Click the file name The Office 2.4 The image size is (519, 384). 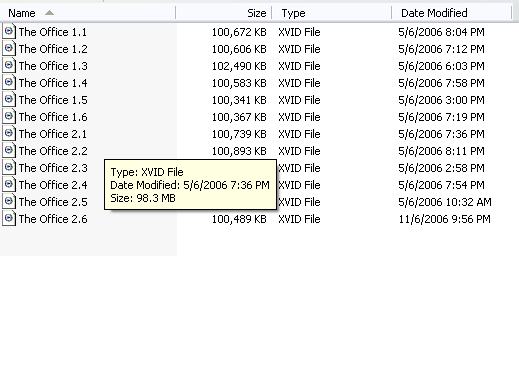tap(53, 185)
